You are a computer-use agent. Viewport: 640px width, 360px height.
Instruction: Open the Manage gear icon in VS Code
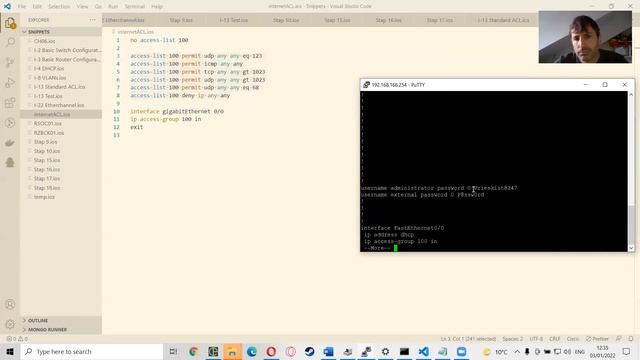[x=10, y=324]
